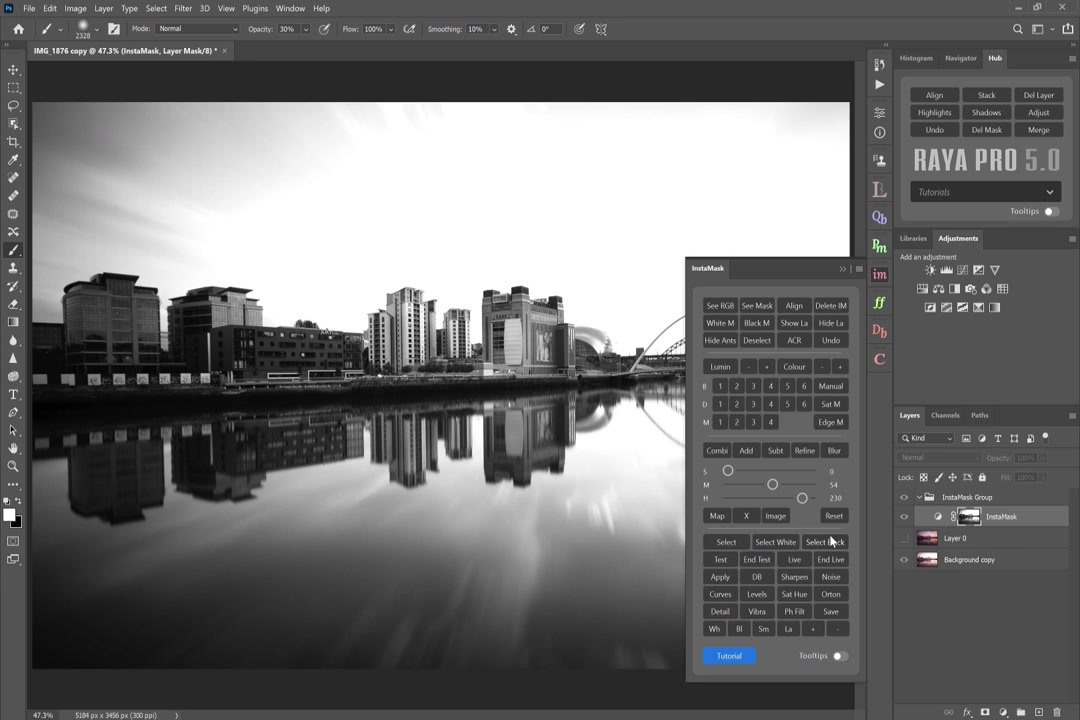Viewport: 1080px width, 720px height.
Task: Open the Filter menu
Action: [x=183, y=8]
